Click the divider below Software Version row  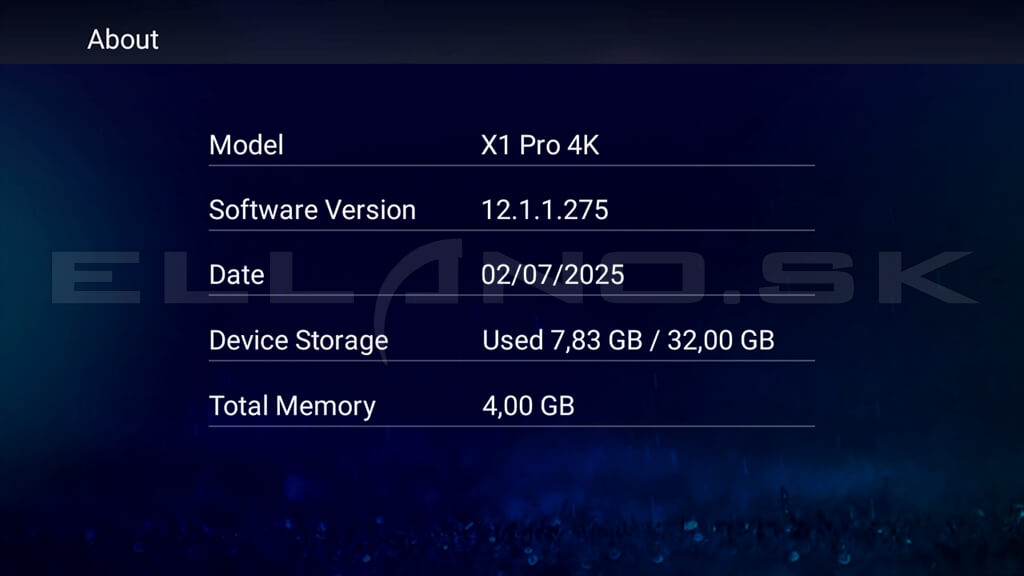tap(511, 230)
